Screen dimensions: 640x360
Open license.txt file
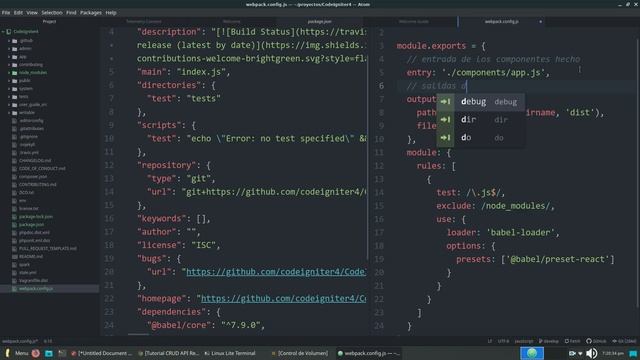(x=29, y=209)
